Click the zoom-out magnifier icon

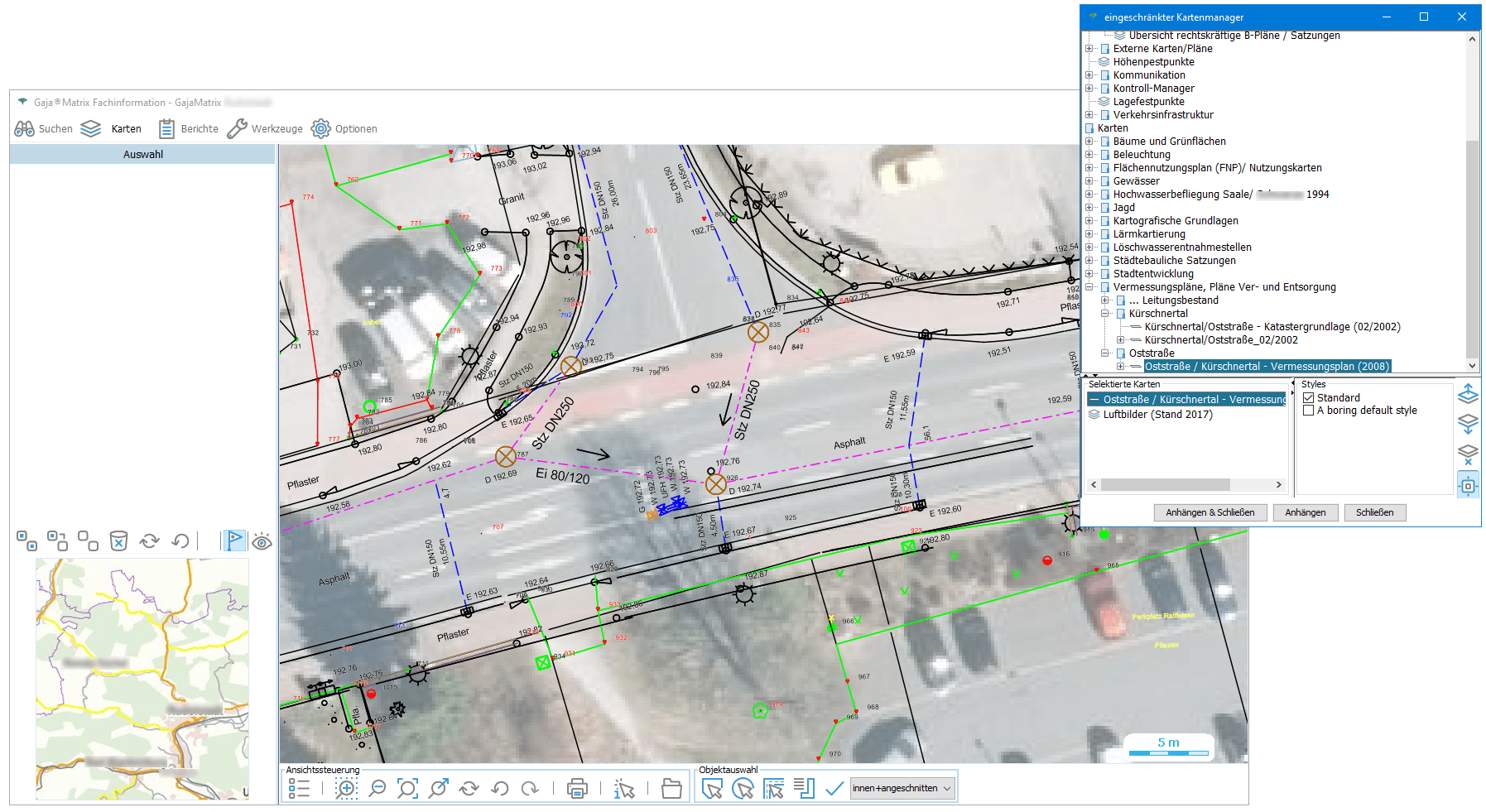378,789
